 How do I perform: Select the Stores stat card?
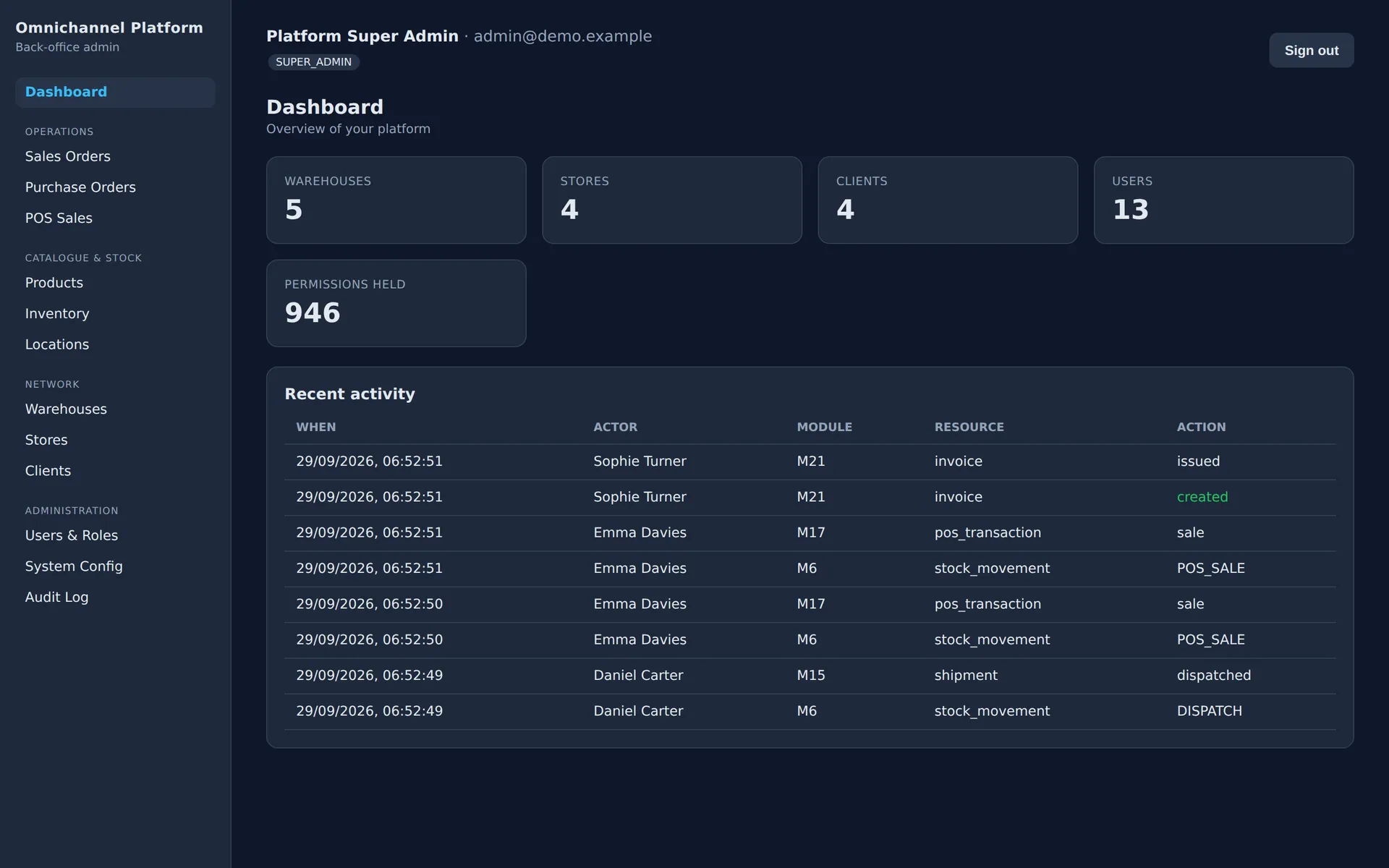[672, 200]
